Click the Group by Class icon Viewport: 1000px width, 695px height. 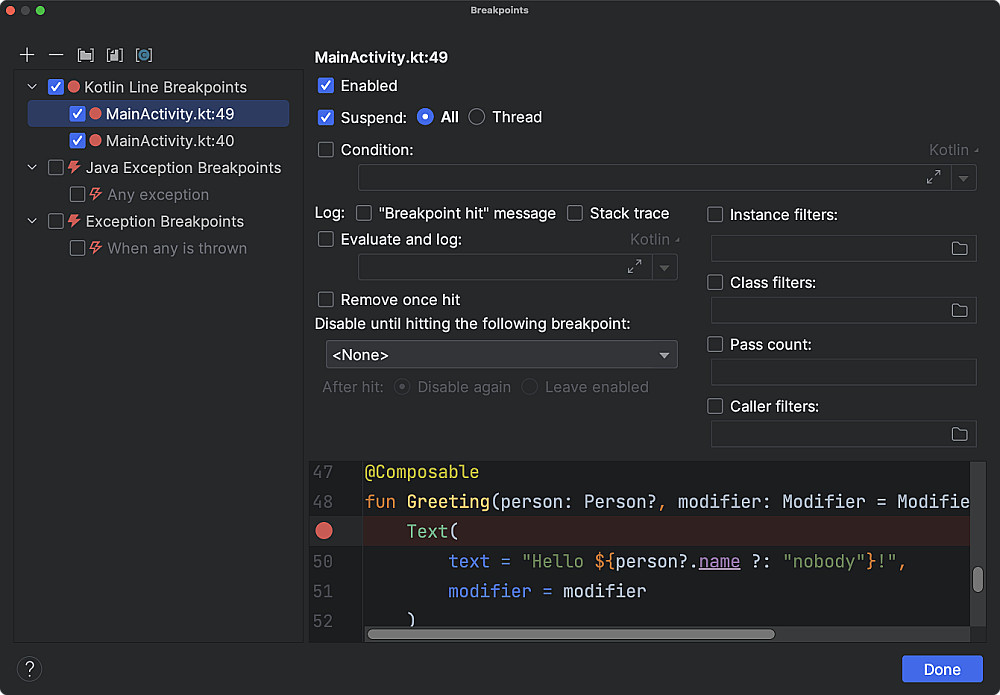[x=144, y=55]
